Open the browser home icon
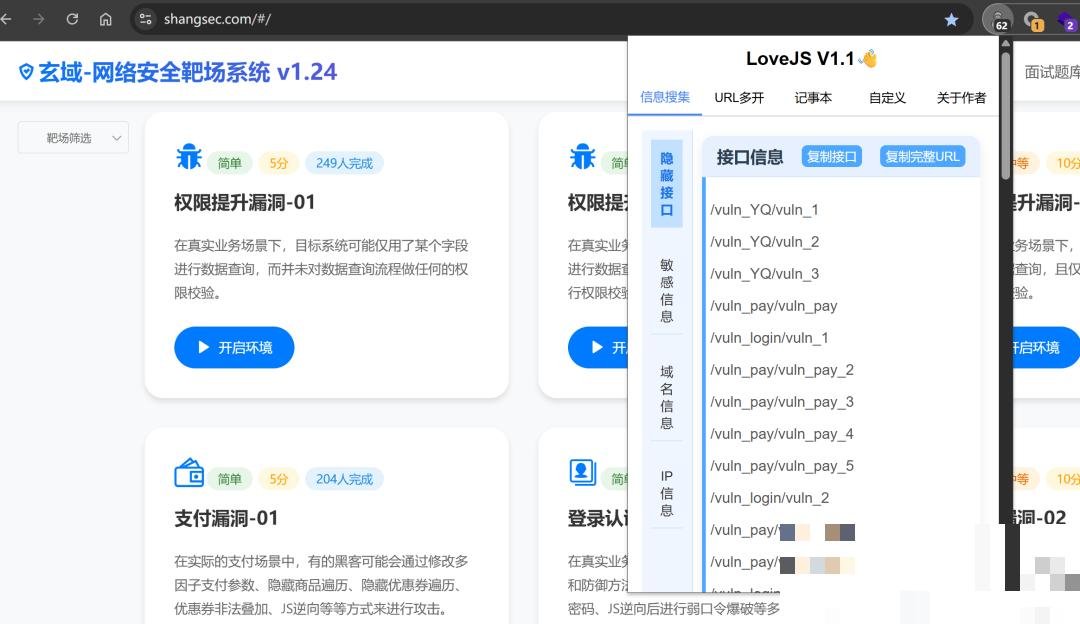The width and height of the screenshot is (1080, 624). click(x=105, y=19)
